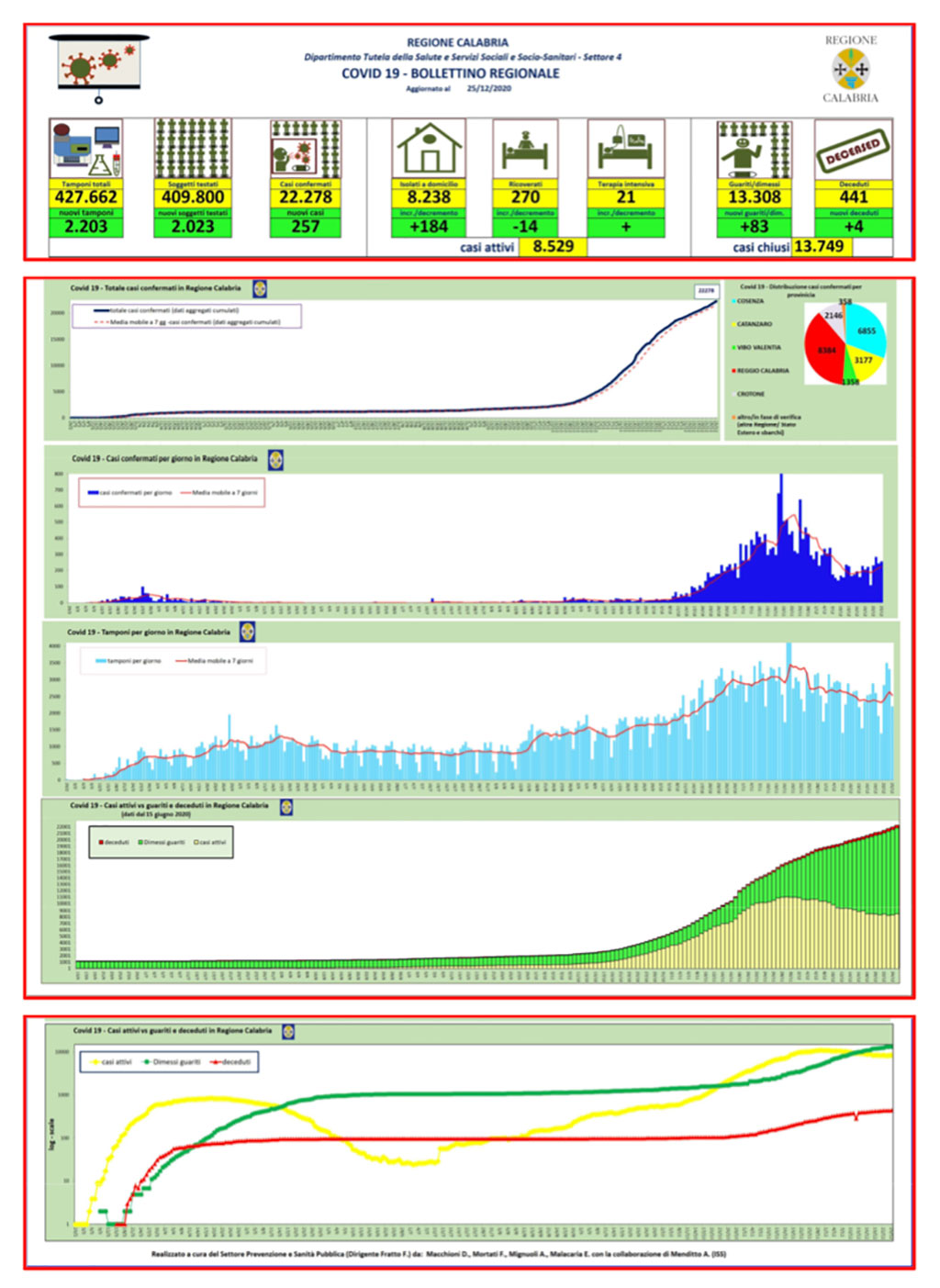Image resolution: width=940 pixels, height=1288 pixels.
Task: Click the Tamponi totali lab equipment icon
Action: click(86, 149)
